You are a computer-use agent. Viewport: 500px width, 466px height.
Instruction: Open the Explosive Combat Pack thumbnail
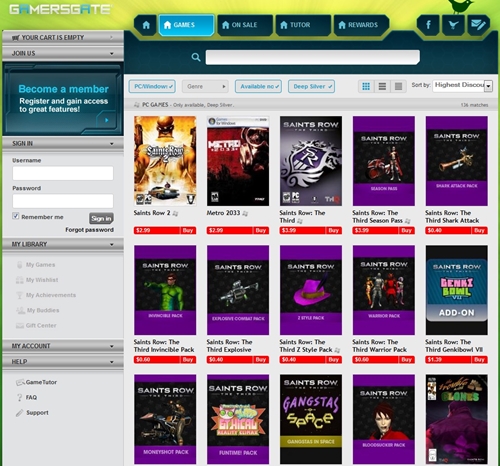pos(238,290)
